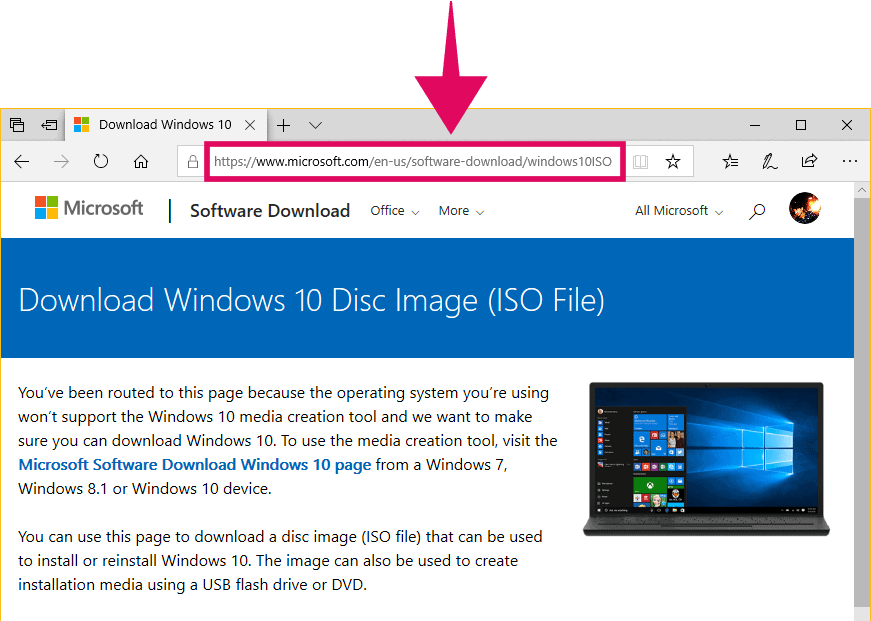871x621 pixels.
Task: Open the Favorites Hub panel
Action: (729, 160)
